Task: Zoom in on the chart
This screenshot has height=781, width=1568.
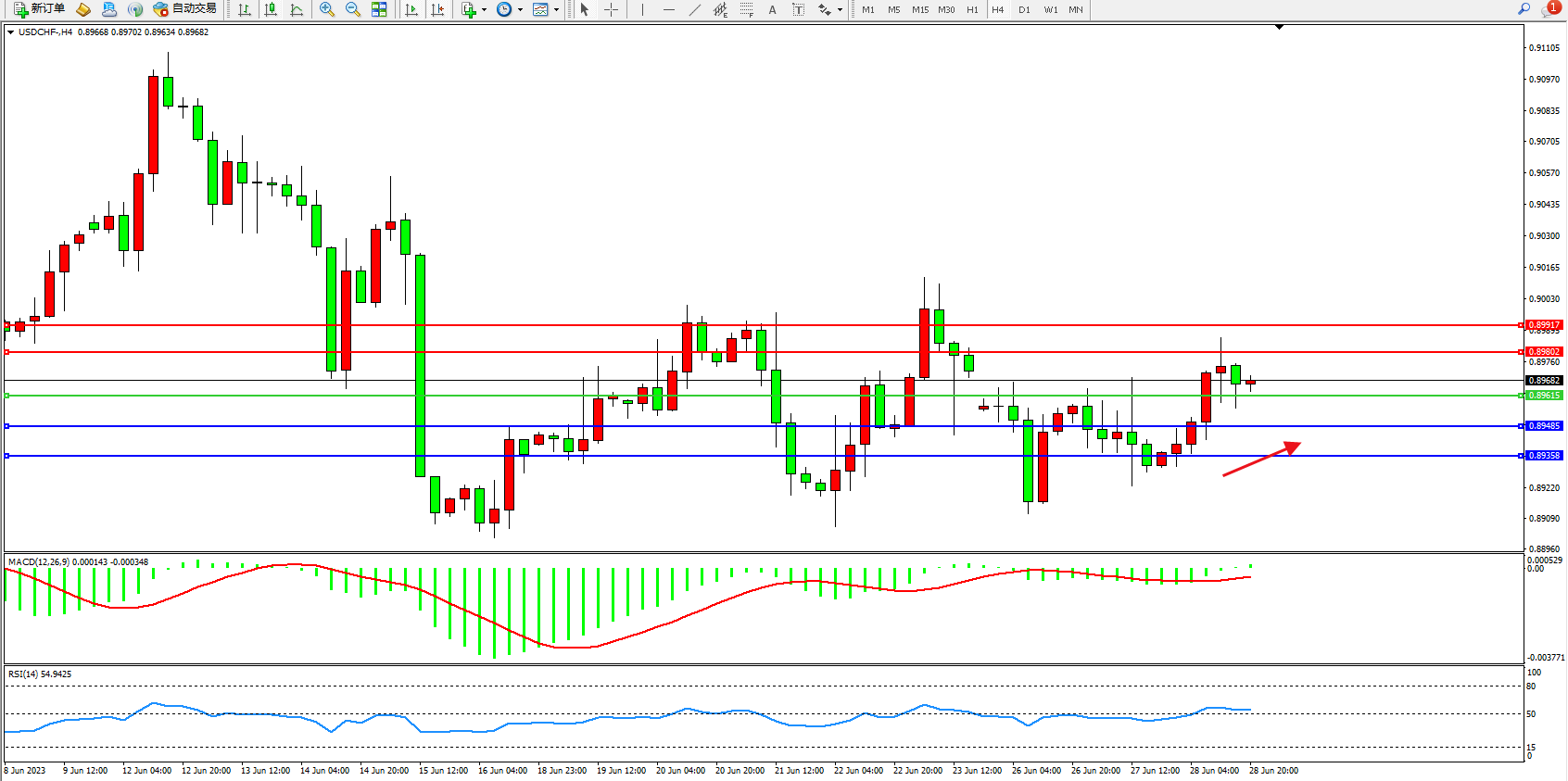Action: 327,9
